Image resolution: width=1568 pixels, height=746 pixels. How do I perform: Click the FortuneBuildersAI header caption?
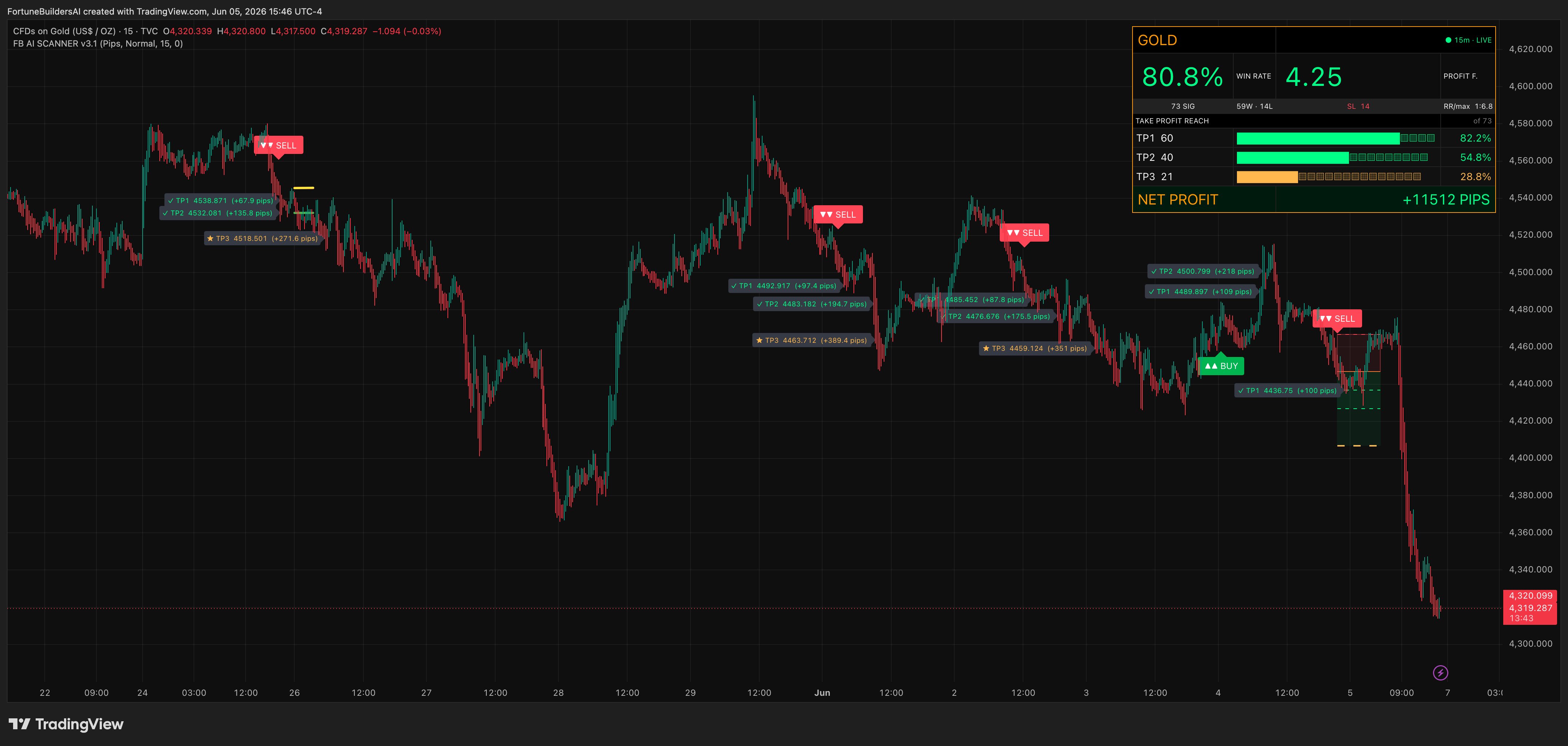coord(164,12)
